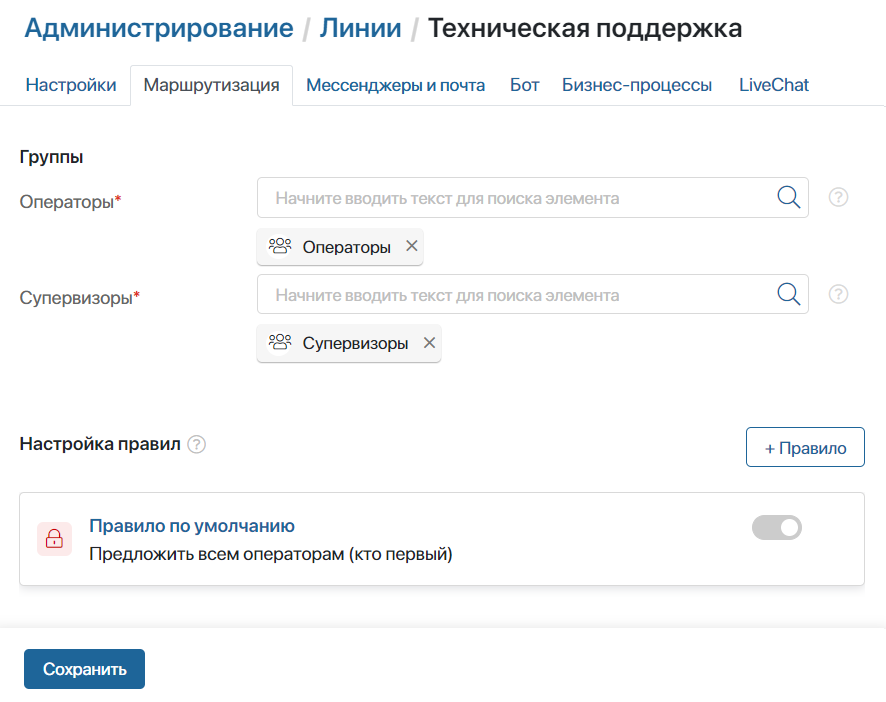
Task: Remove the Супервизоры group chip
Action: click(x=429, y=343)
